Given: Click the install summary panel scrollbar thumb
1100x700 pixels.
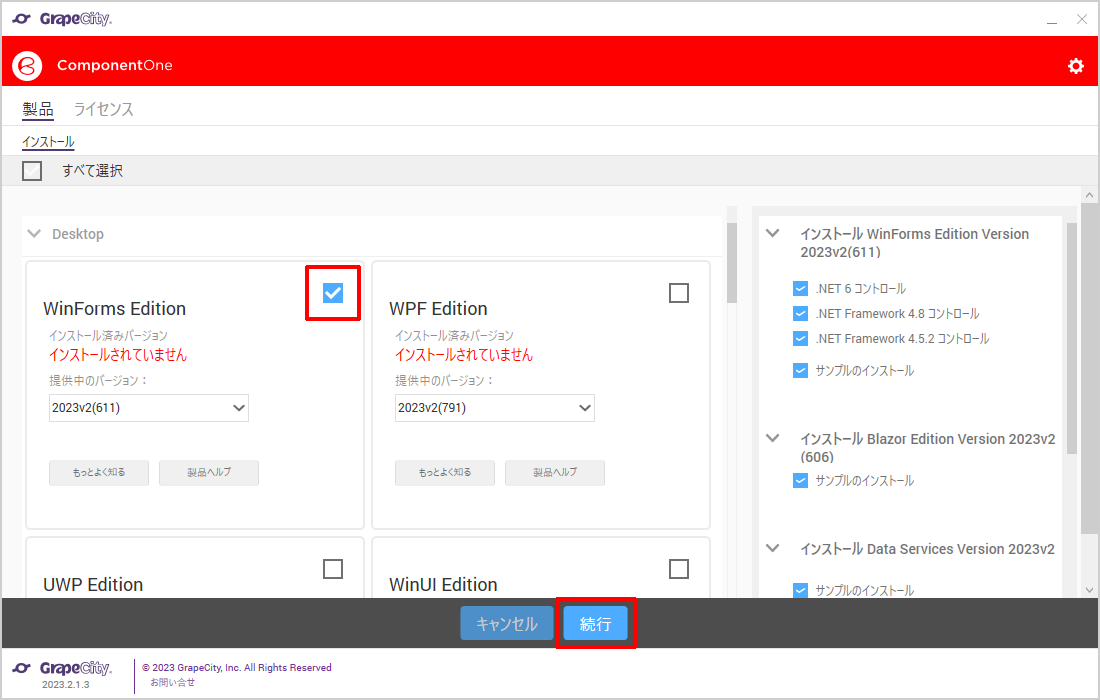Looking at the screenshot, I should [1071, 339].
